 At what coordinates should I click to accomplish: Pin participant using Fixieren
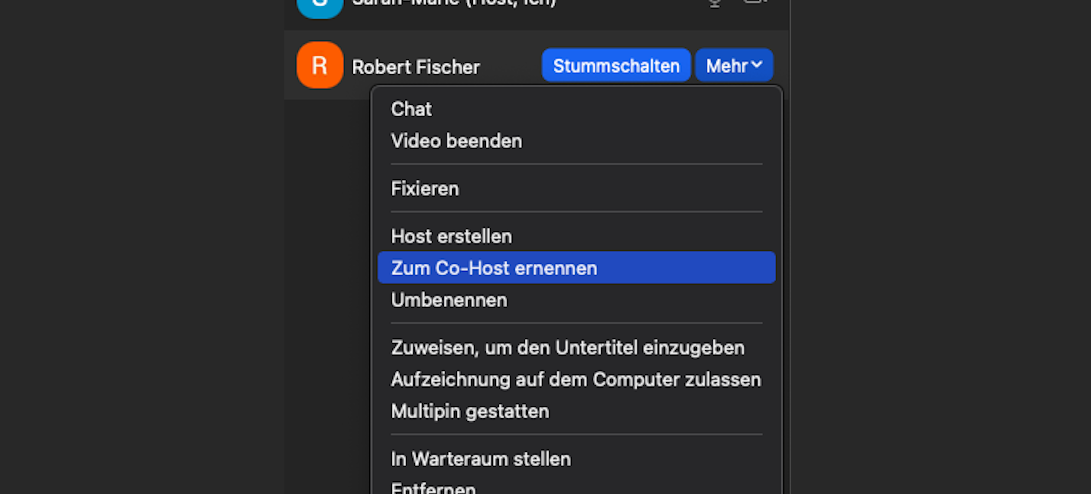(x=425, y=188)
